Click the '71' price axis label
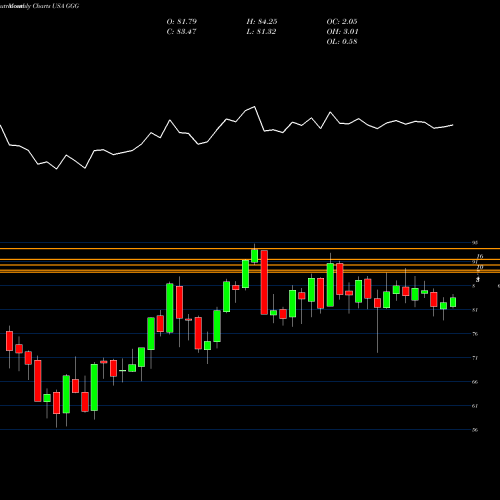This screenshot has width=500, height=500. [475, 358]
